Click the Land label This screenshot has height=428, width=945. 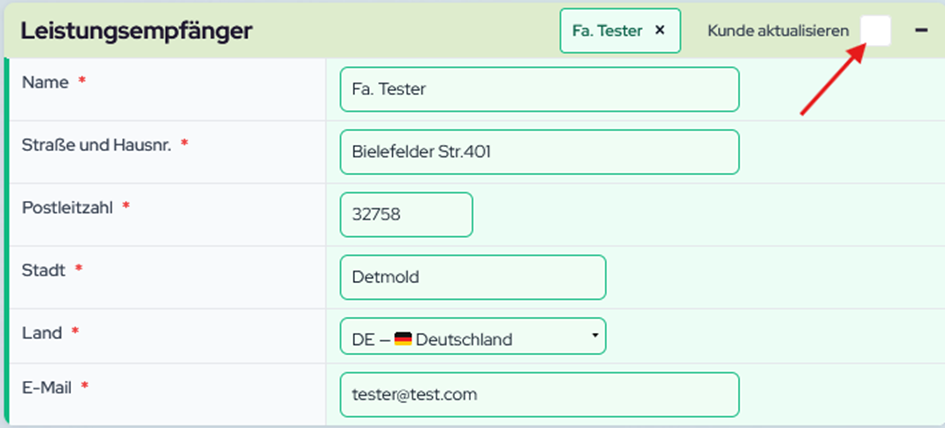pyautogui.click(x=42, y=333)
